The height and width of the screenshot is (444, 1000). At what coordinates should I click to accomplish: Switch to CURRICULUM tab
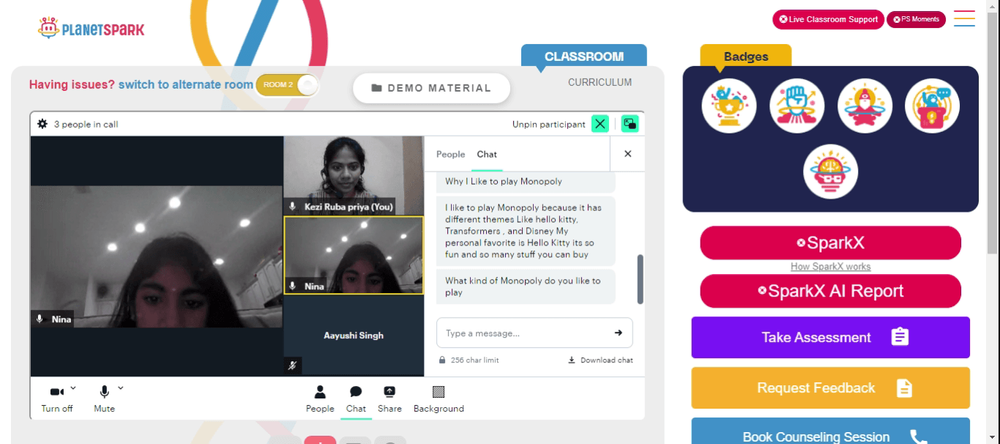tap(599, 82)
